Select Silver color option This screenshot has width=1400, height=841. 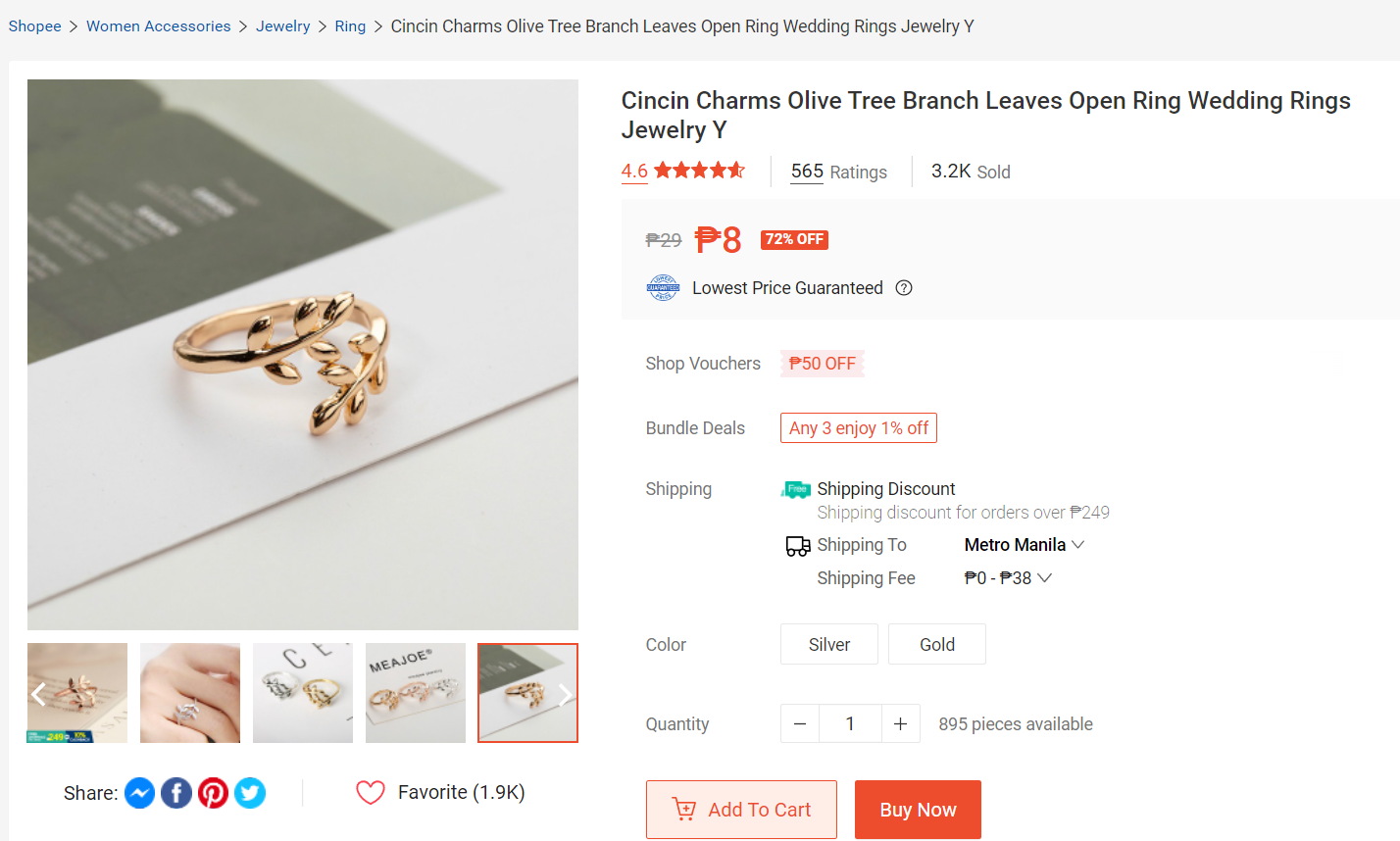pyautogui.click(x=829, y=645)
